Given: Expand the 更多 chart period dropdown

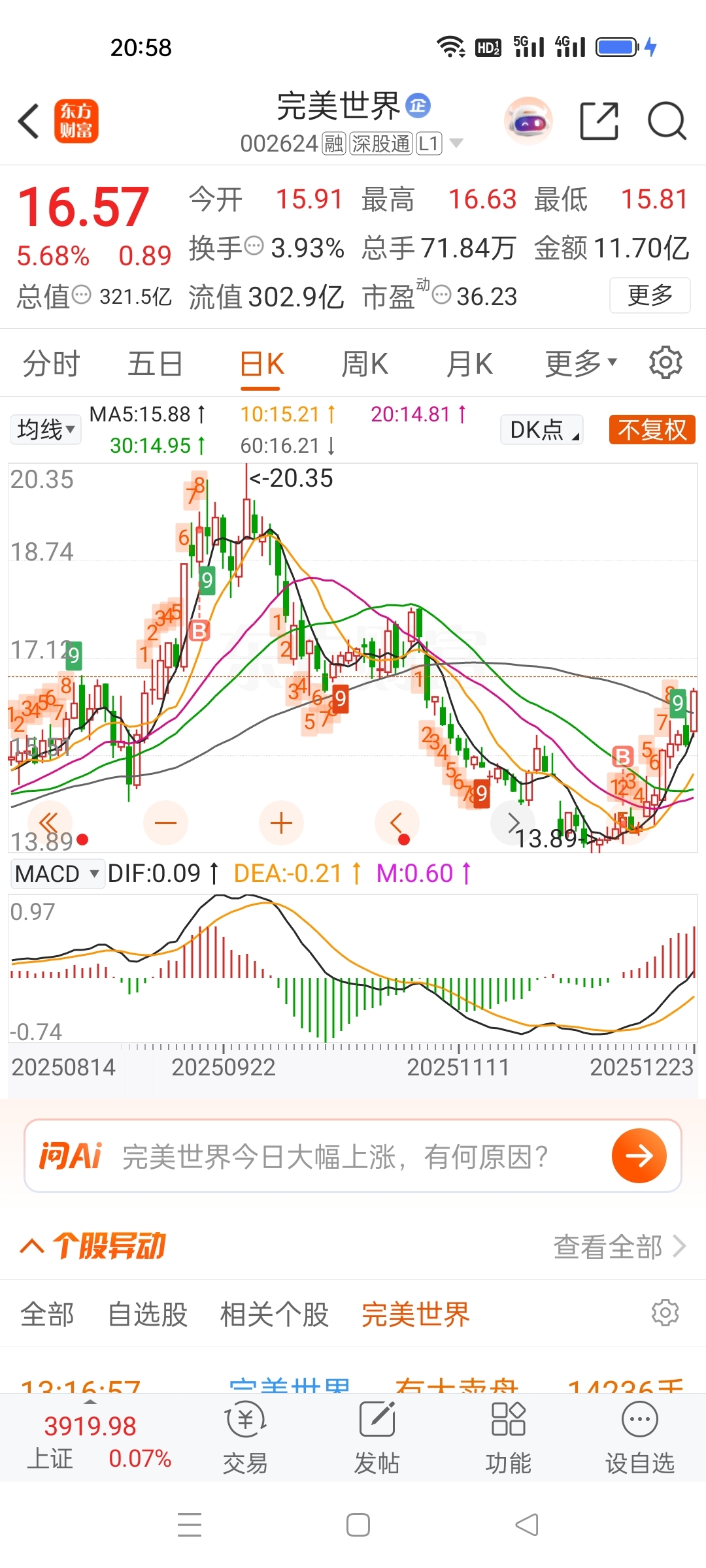Looking at the screenshot, I should coord(580,364).
